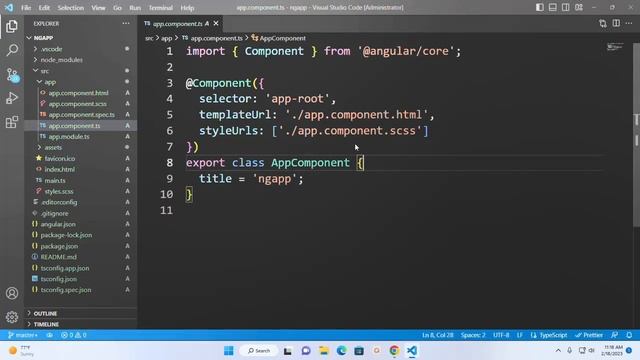The height and width of the screenshot is (360, 640).
Task: Open app.component.html in explorer
Action: click(x=80, y=93)
